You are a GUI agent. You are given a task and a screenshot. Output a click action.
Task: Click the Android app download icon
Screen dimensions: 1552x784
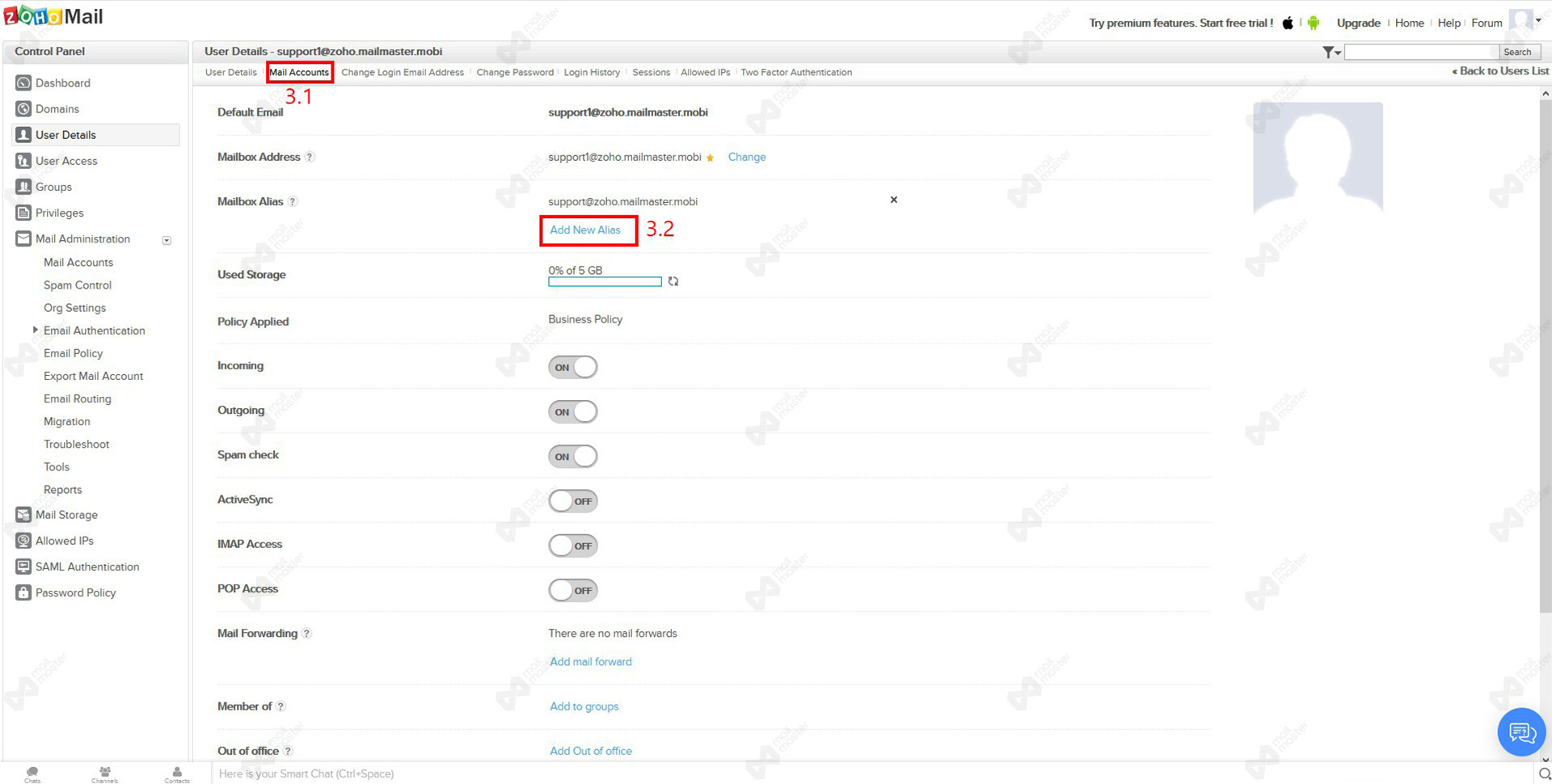click(1314, 23)
